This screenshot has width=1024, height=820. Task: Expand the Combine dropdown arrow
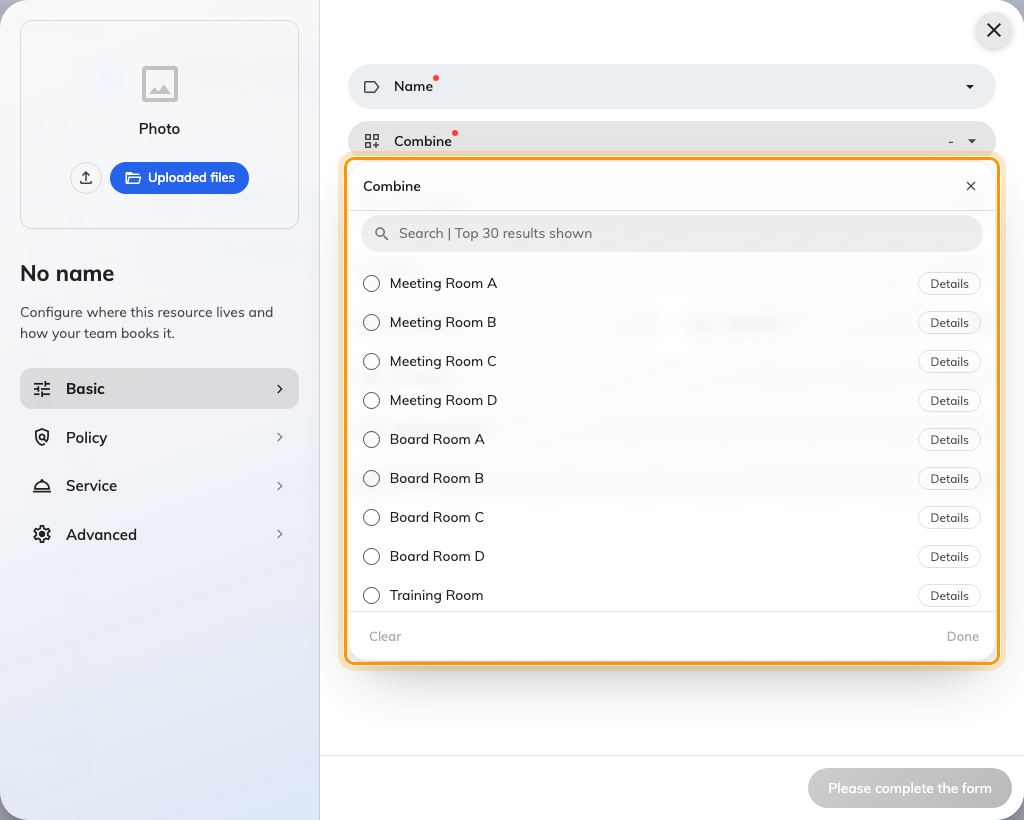(x=972, y=141)
